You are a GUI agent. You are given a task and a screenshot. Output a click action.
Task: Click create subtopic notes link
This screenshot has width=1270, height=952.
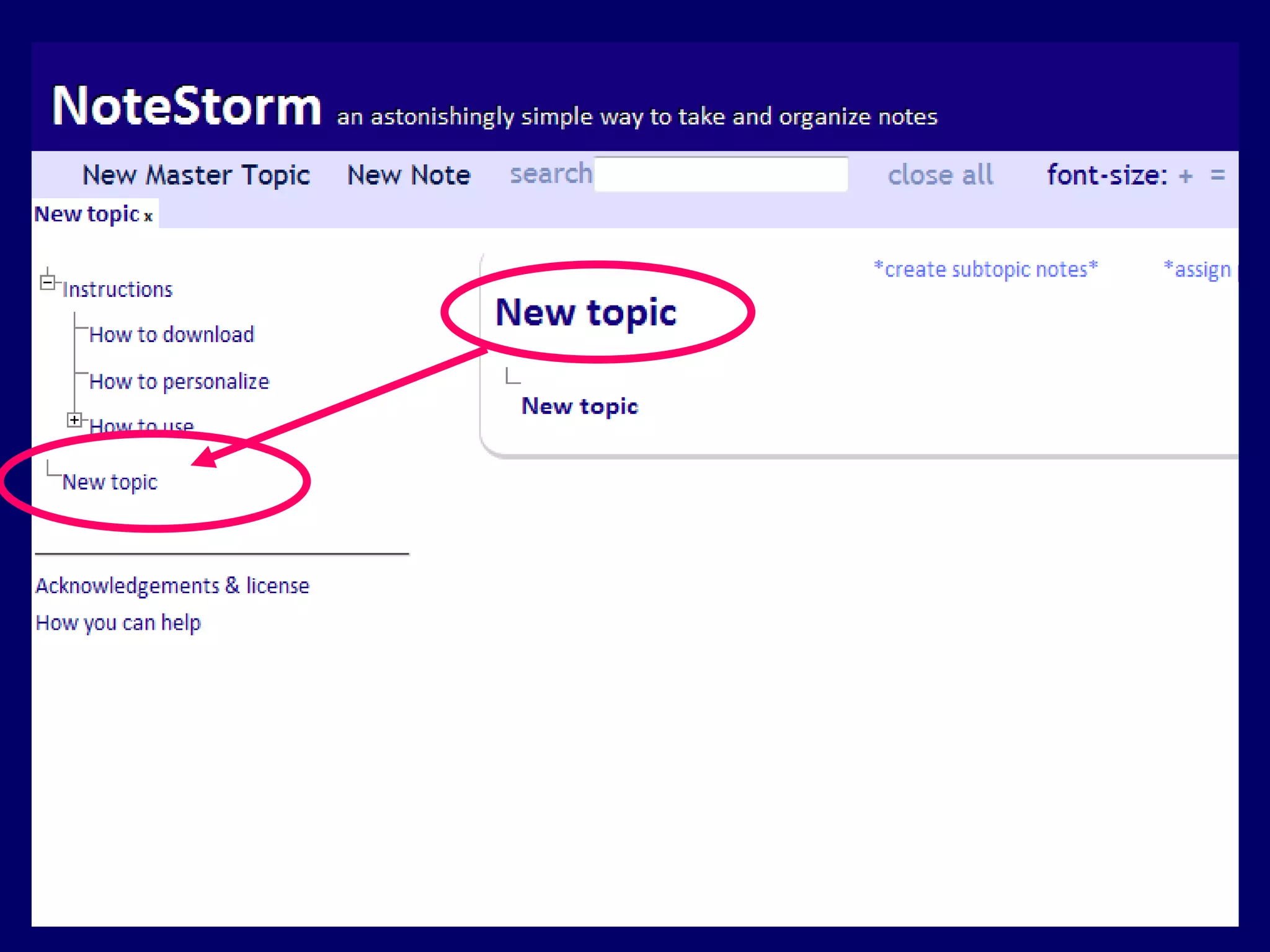985,270
